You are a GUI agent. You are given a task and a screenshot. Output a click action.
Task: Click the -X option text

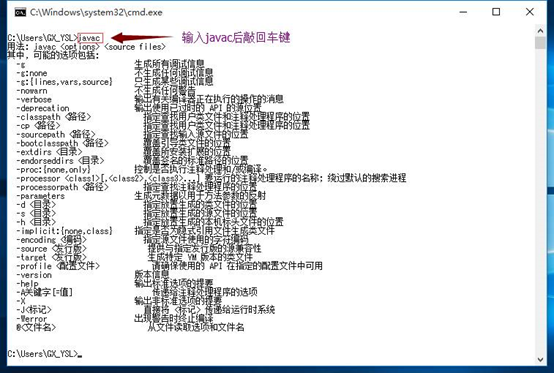click(21, 301)
